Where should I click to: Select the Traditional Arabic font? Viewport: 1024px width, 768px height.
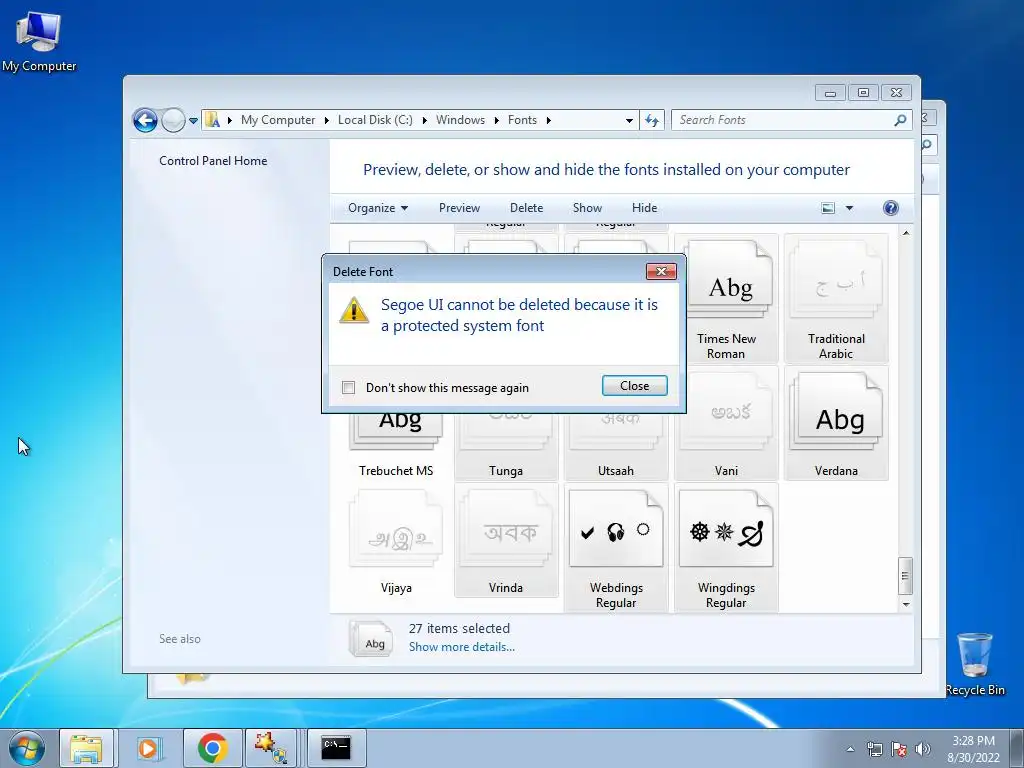(x=836, y=299)
